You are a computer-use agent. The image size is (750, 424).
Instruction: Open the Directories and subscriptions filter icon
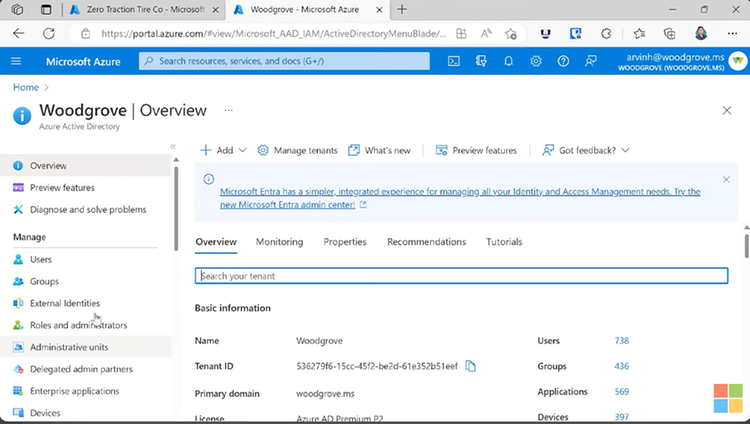coord(481,61)
